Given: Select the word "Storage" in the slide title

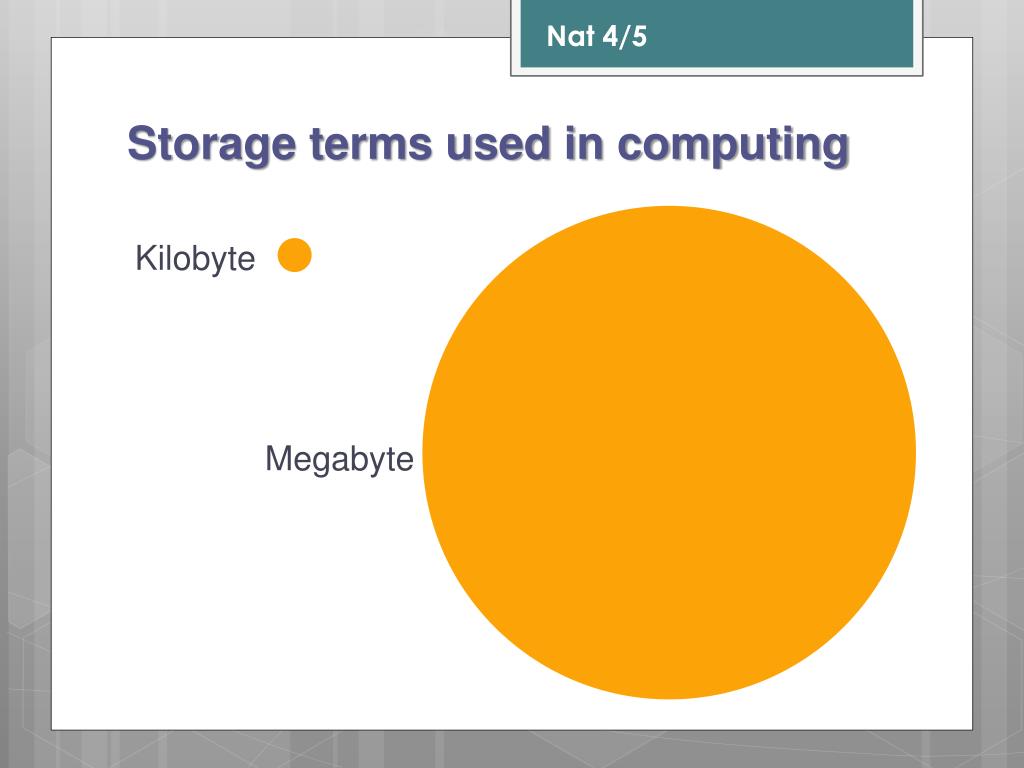Looking at the screenshot, I should click(x=212, y=145).
